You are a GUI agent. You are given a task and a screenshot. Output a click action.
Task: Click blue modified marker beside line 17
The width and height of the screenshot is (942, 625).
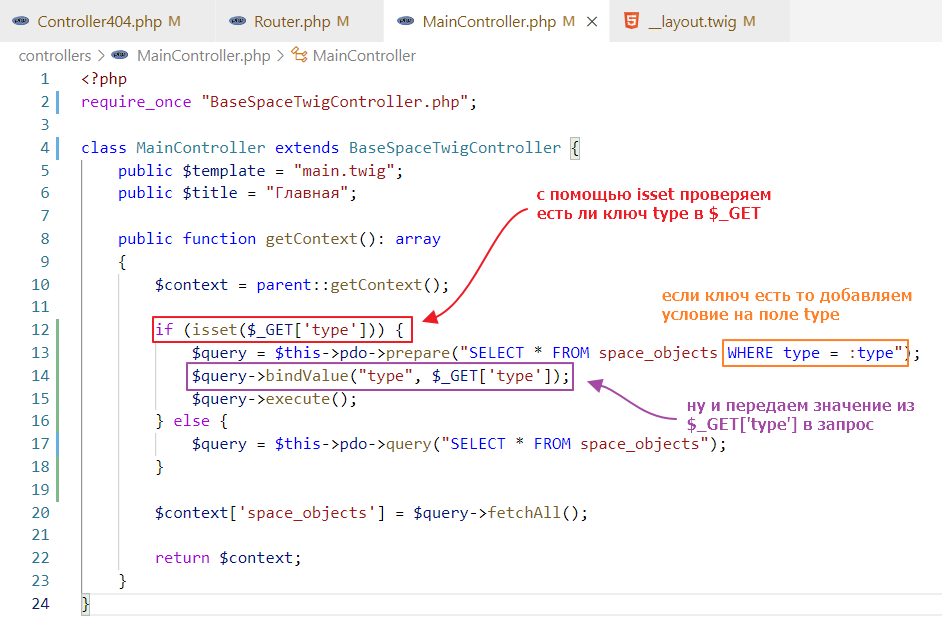pos(59,443)
